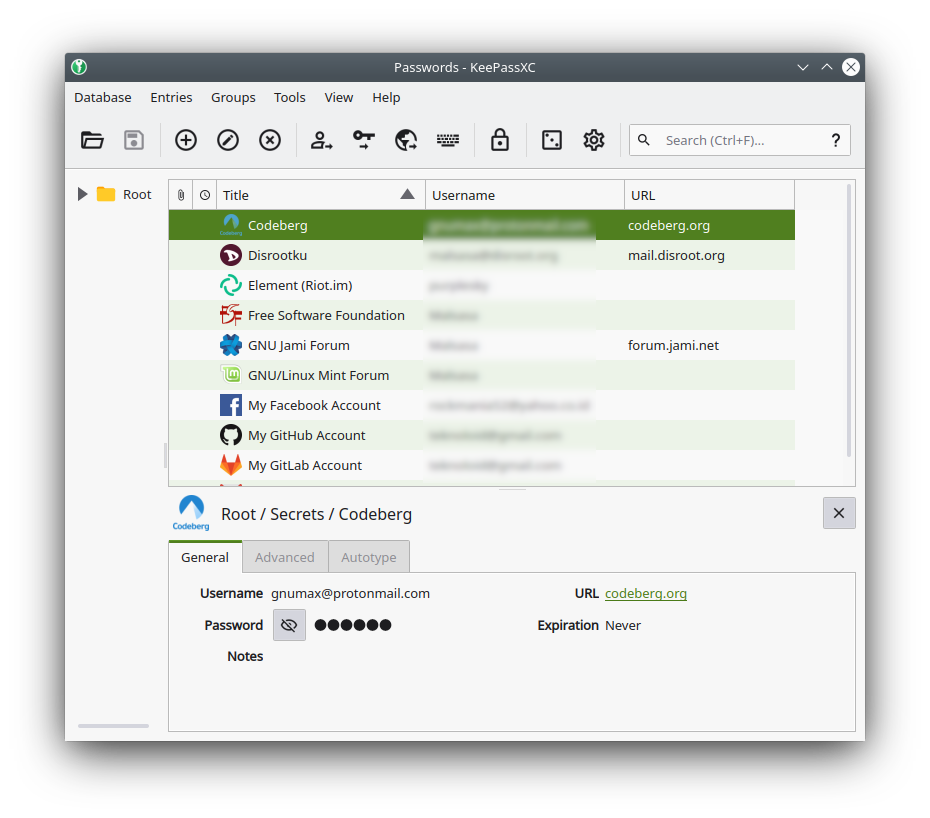Click the Element (Riot.im) entry icon
This screenshot has width=930, height=818.
[x=231, y=285]
